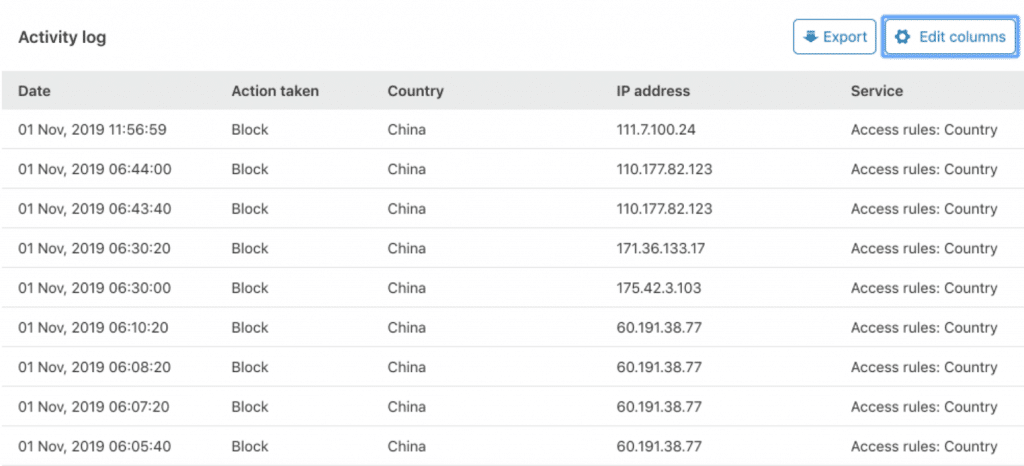Click the Service column header
Screen dimensions: 1024x466
[x=876, y=91]
